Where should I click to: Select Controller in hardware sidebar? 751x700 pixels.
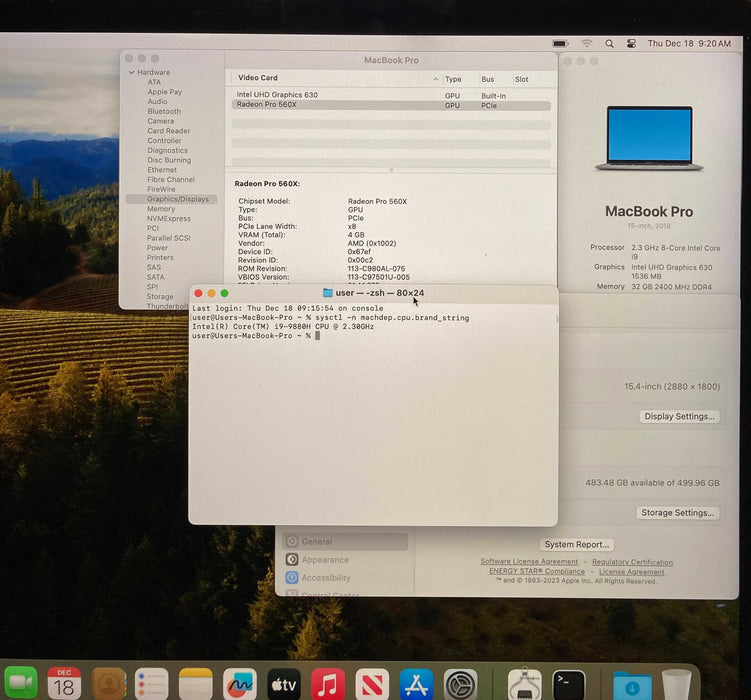[164, 141]
